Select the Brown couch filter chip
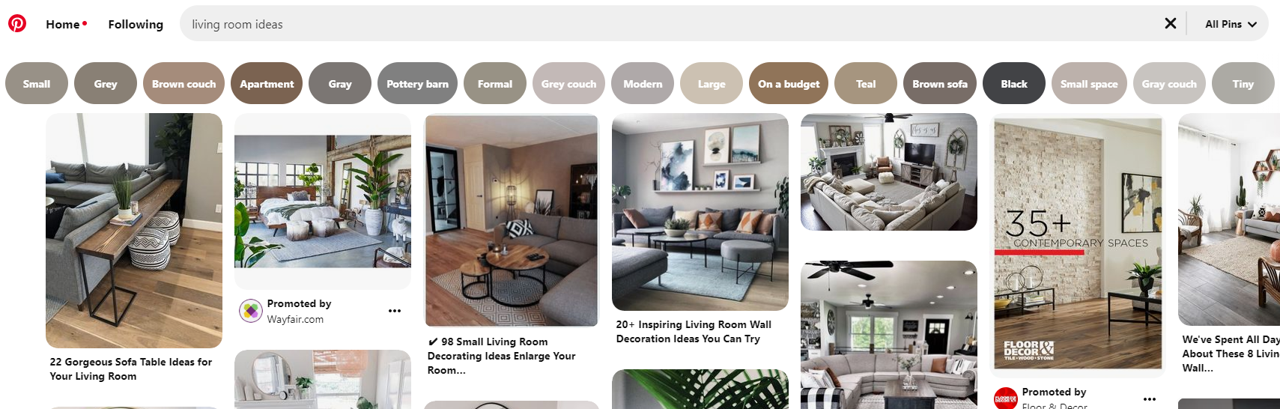Viewport: 1280px width, 409px height. point(184,84)
